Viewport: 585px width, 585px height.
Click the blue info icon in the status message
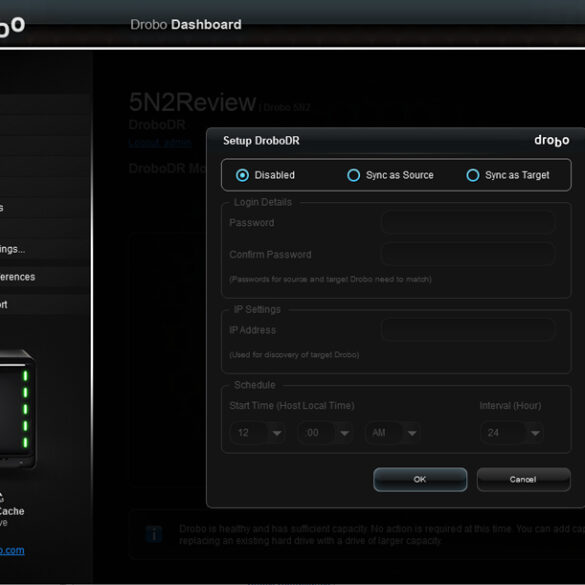(154, 534)
